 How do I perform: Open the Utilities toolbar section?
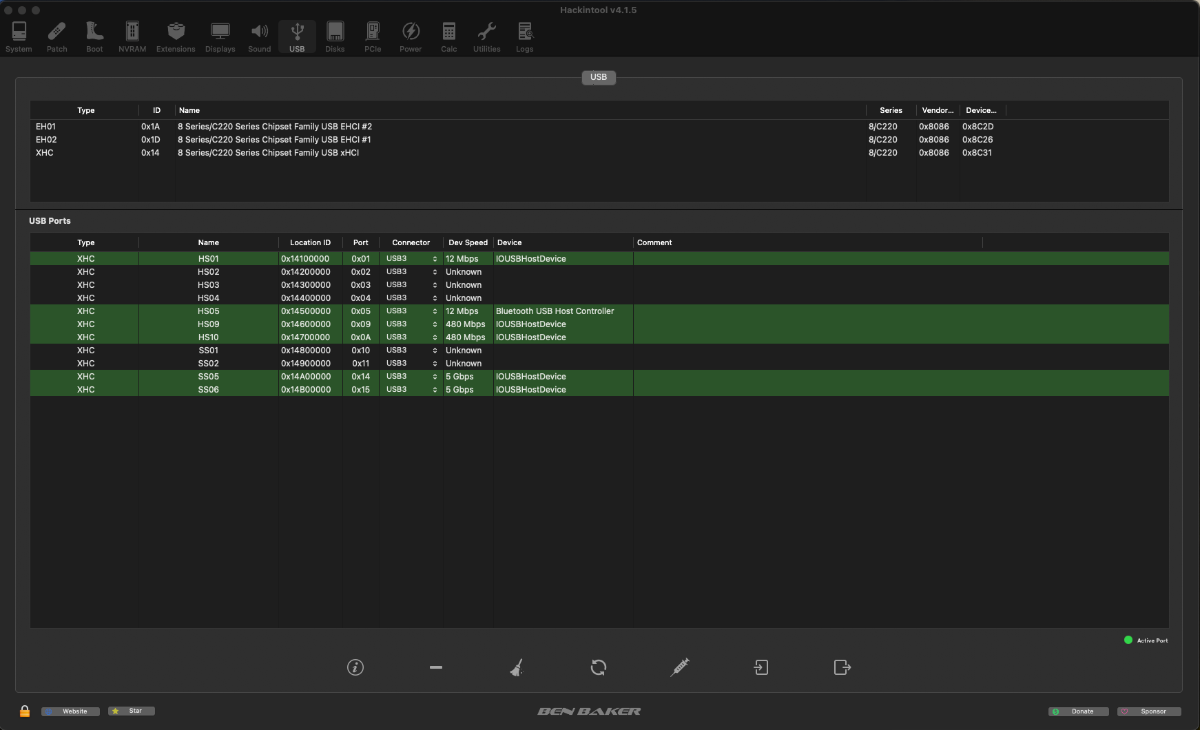(486, 37)
